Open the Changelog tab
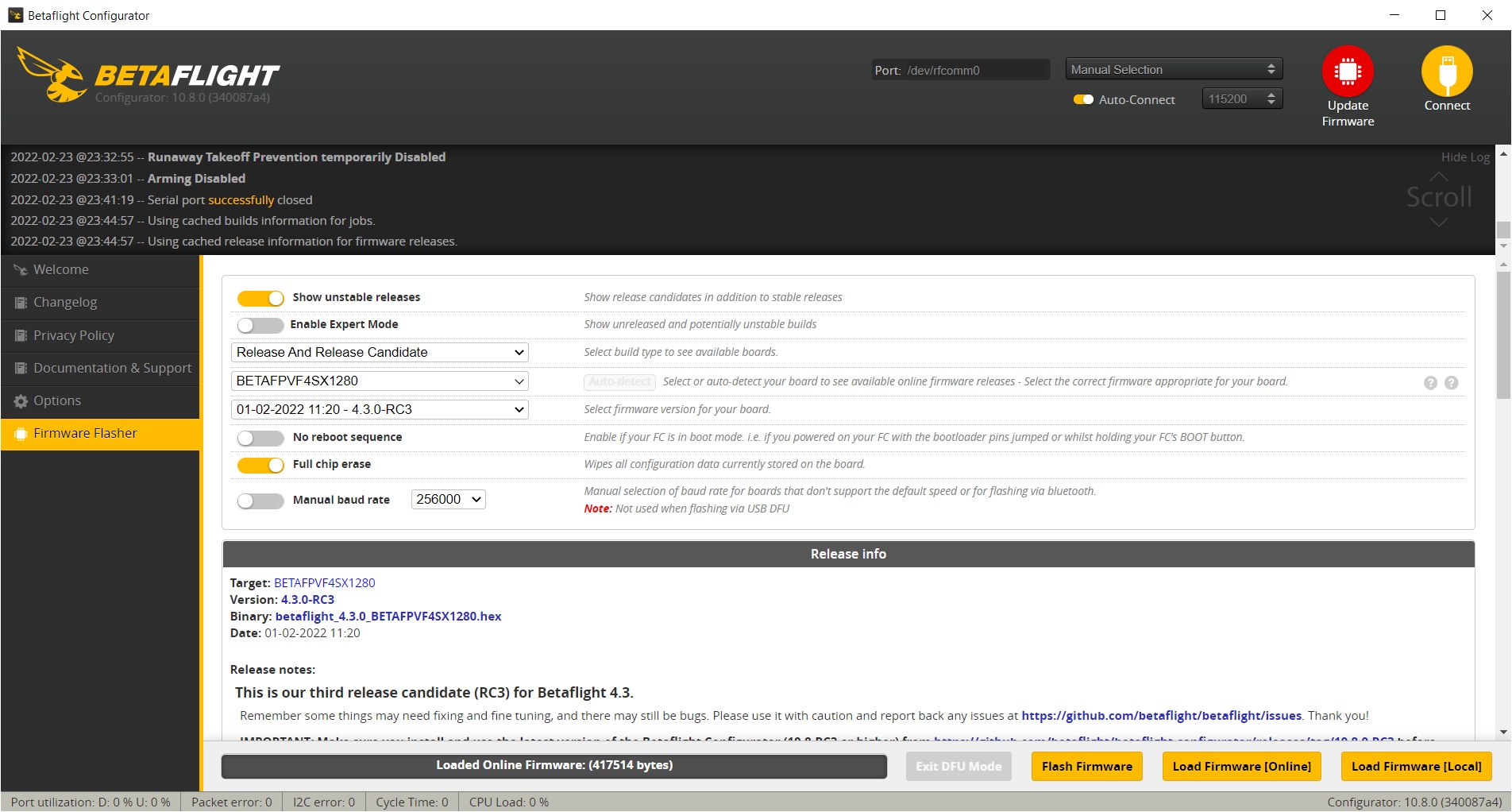Image resolution: width=1512 pixels, height=812 pixels. (65, 303)
